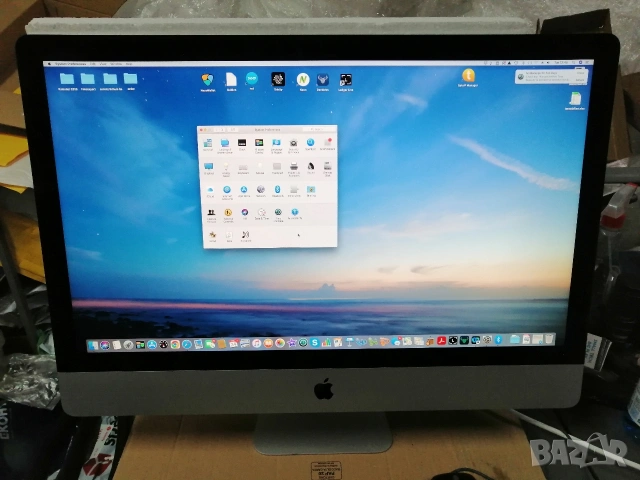This screenshot has width=640, height=480.
Task: Open the Siri preferences pane
Action: [245, 214]
